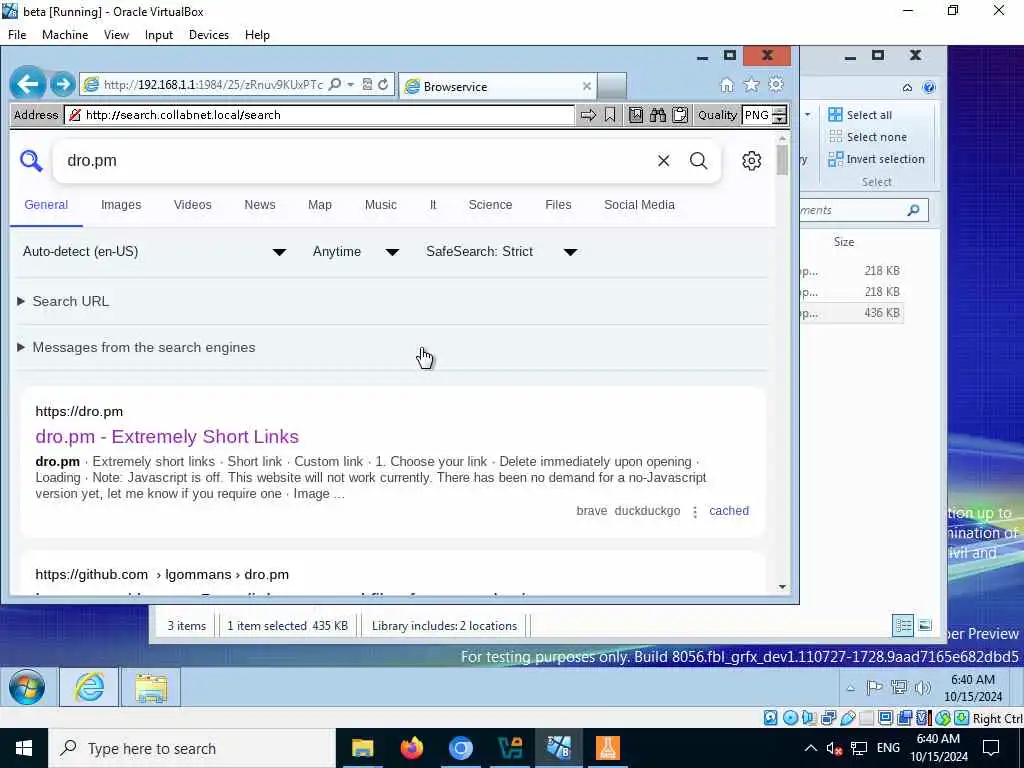Open language Auto-detect dropdown
This screenshot has width=1024, height=768.
(154, 252)
